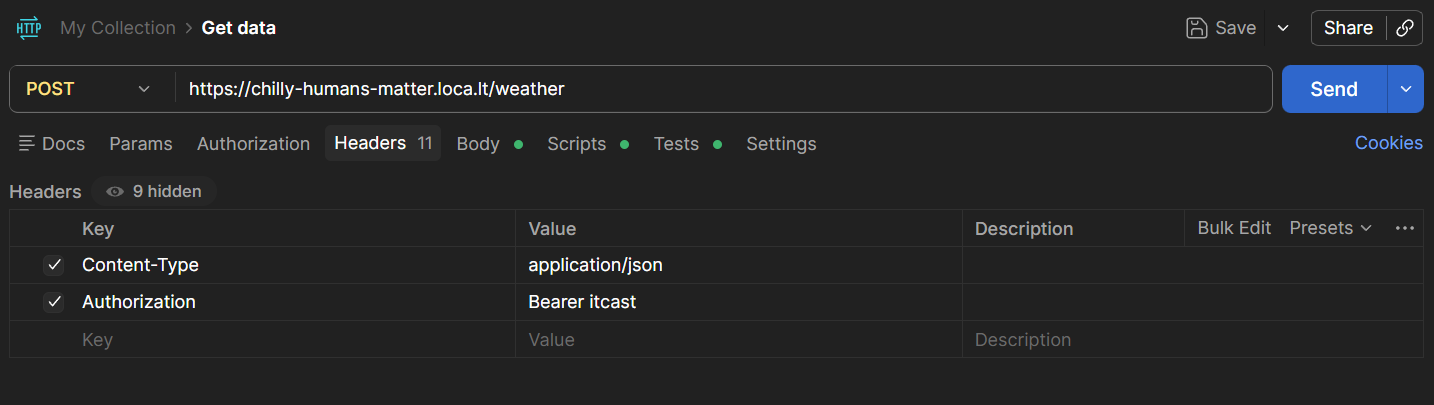Screen dimensions: 1434x405
Task: Open the Docs tab
Action: click(x=52, y=144)
